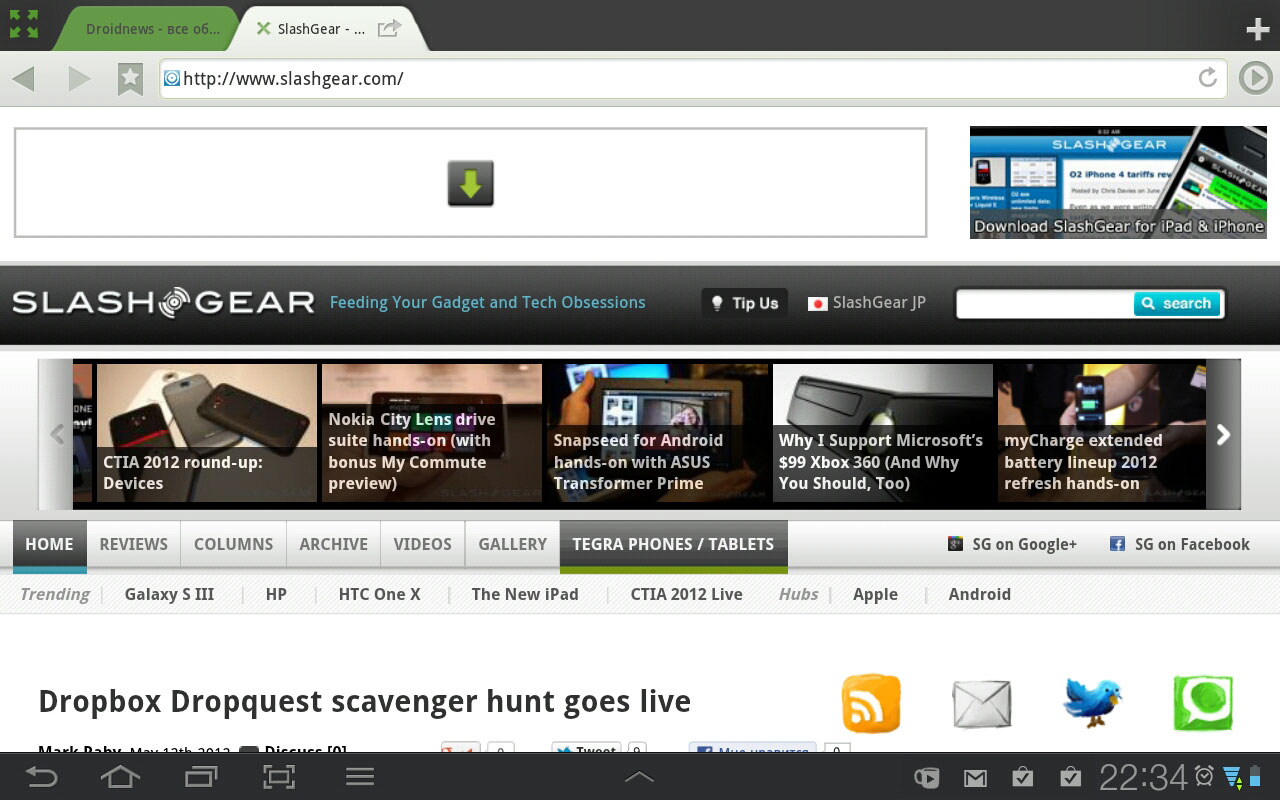The height and width of the screenshot is (800, 1280).
Task: Go forward using the browser's right arrow
Action: 79,78
